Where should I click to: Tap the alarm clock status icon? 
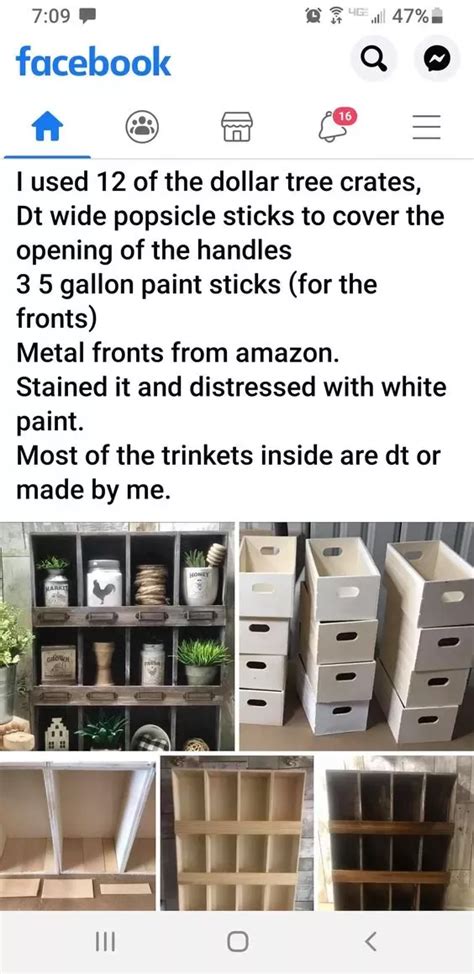tap(311, 16)
